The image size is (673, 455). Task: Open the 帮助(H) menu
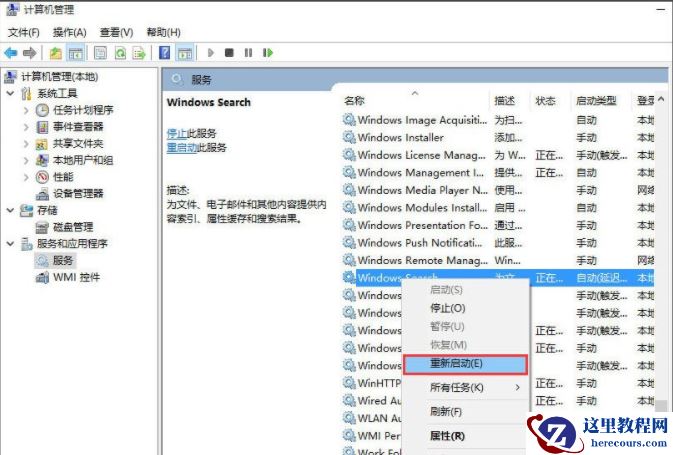tap(163, 32)
